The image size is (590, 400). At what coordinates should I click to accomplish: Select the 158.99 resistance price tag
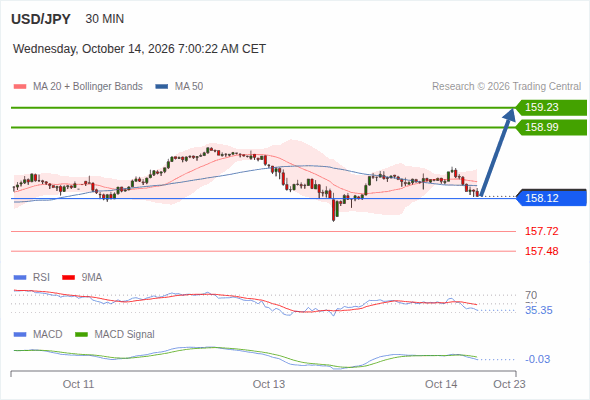[x=551, y=127]
